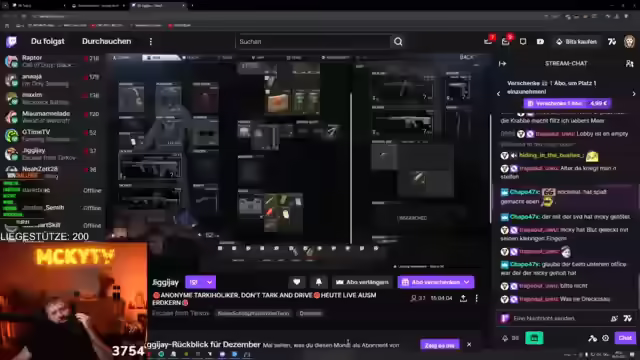Open the three-dot more menu beside Durchsuchen
This screenshot has width=640, height=360.
[151, 42]
